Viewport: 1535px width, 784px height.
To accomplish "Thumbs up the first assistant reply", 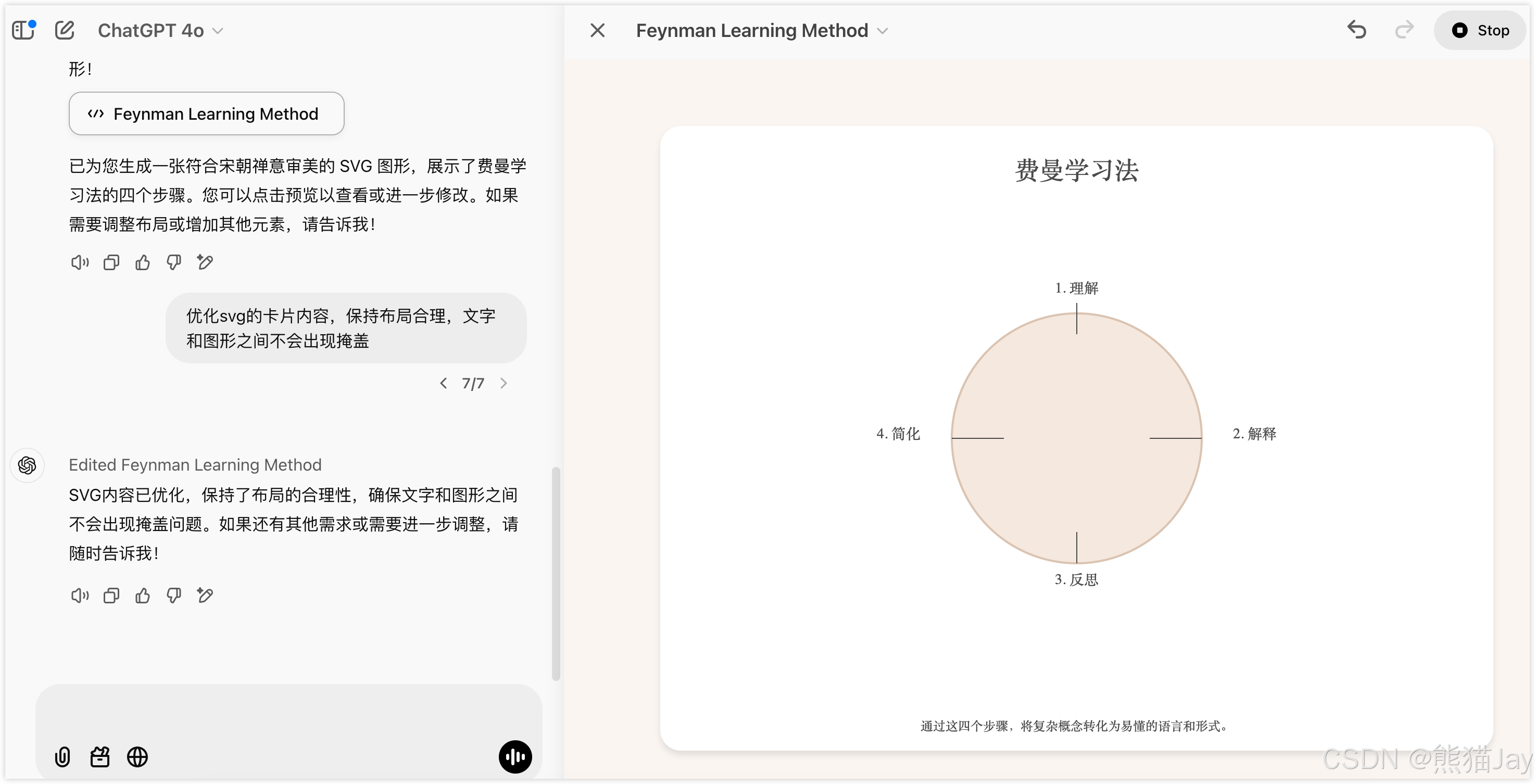I will pyautogui.click(x=143, y=262).
